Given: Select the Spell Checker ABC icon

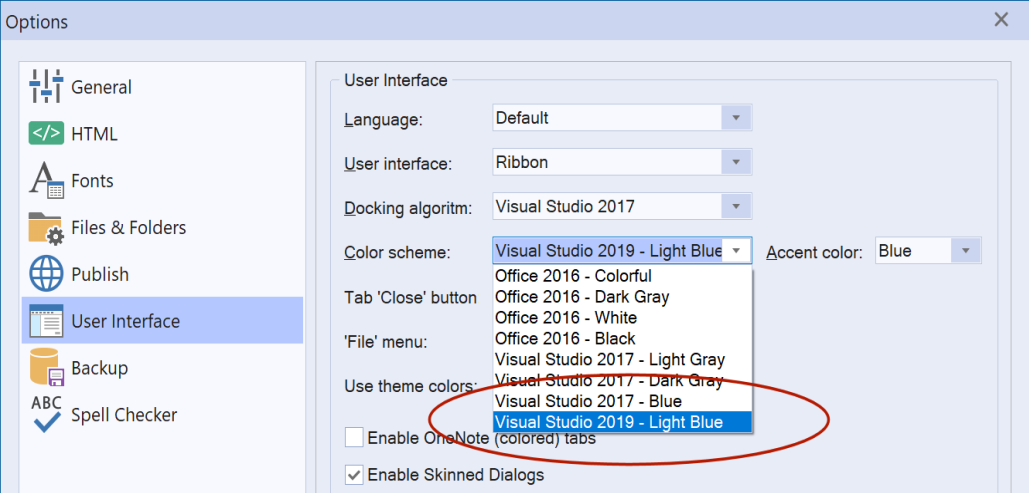Looking at the screenshot, I should (46, 415).
